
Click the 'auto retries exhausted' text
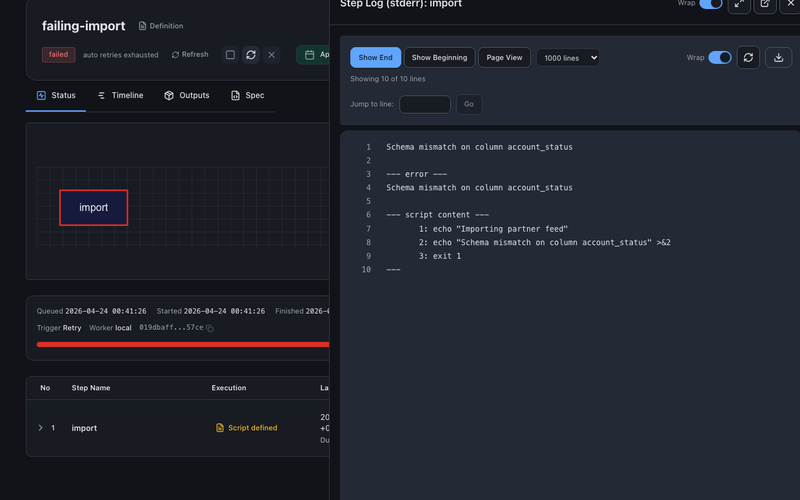pyautogui.click(x=120, y=55)
